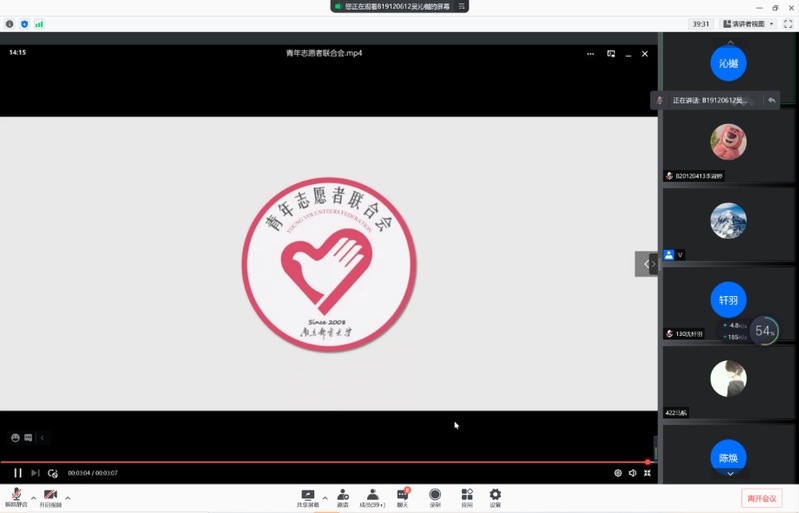
Task: Click the video player volume icon
Action: pyautogui.click(x=632, y=473)
